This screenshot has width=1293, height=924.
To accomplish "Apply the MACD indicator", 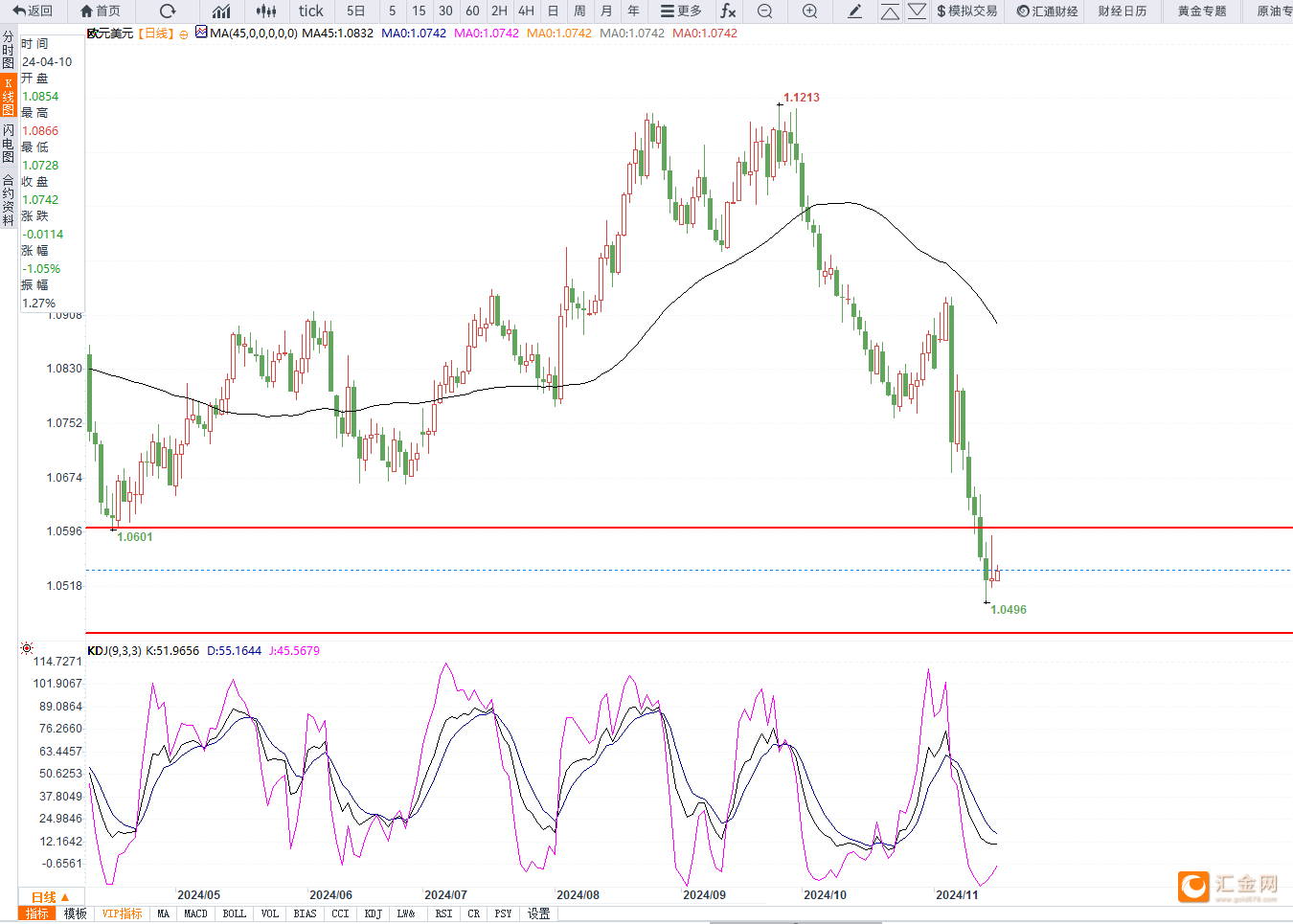I will tap(196, 913).
